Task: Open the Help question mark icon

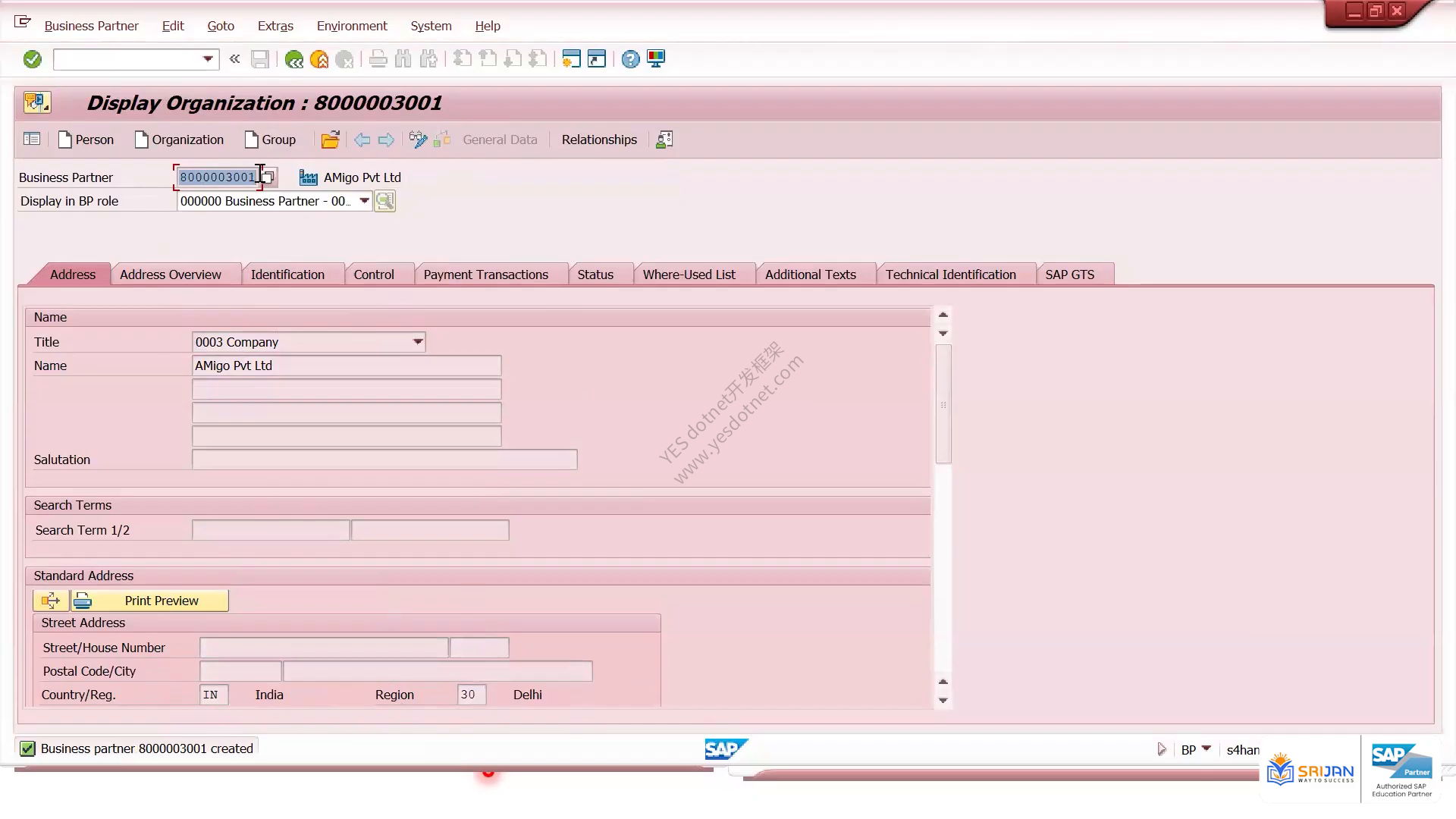Action: (630, 59)
